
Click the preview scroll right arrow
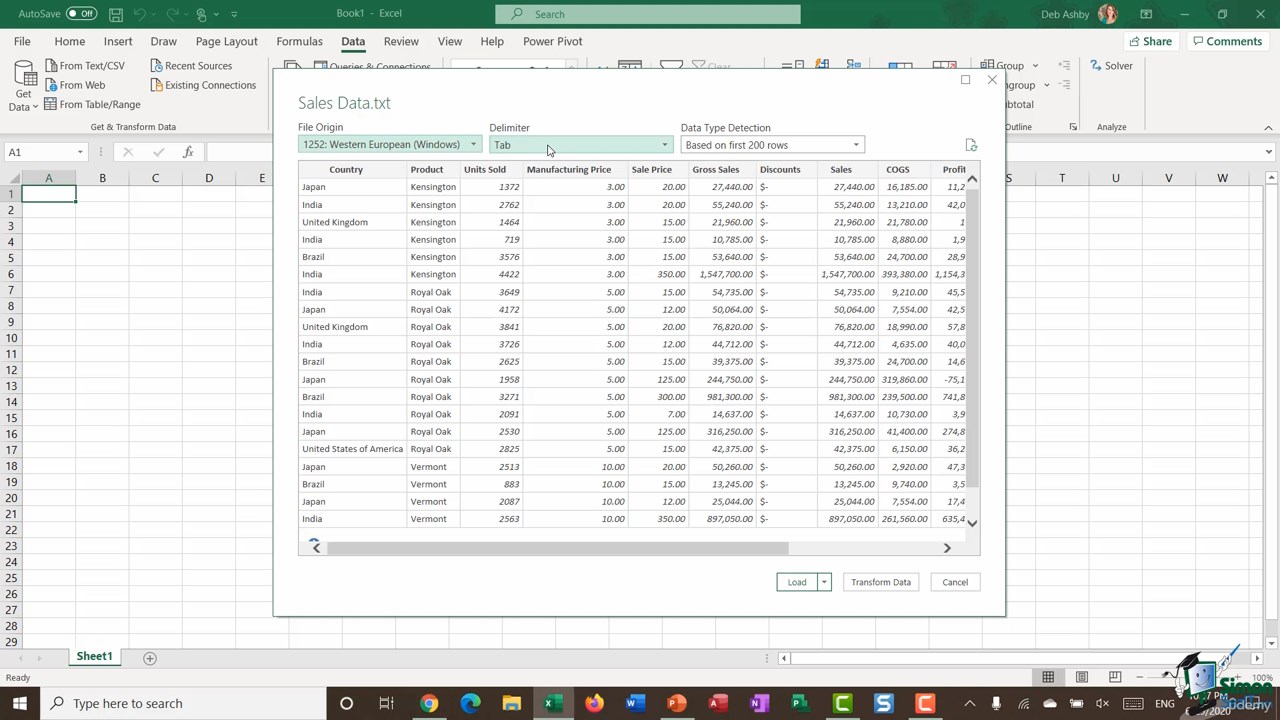[x=947, y=548]
